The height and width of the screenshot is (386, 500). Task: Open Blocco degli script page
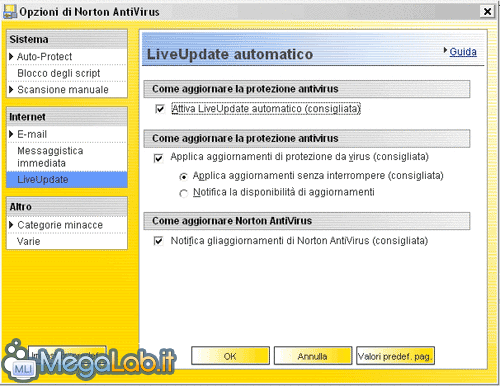click(59, 73)
